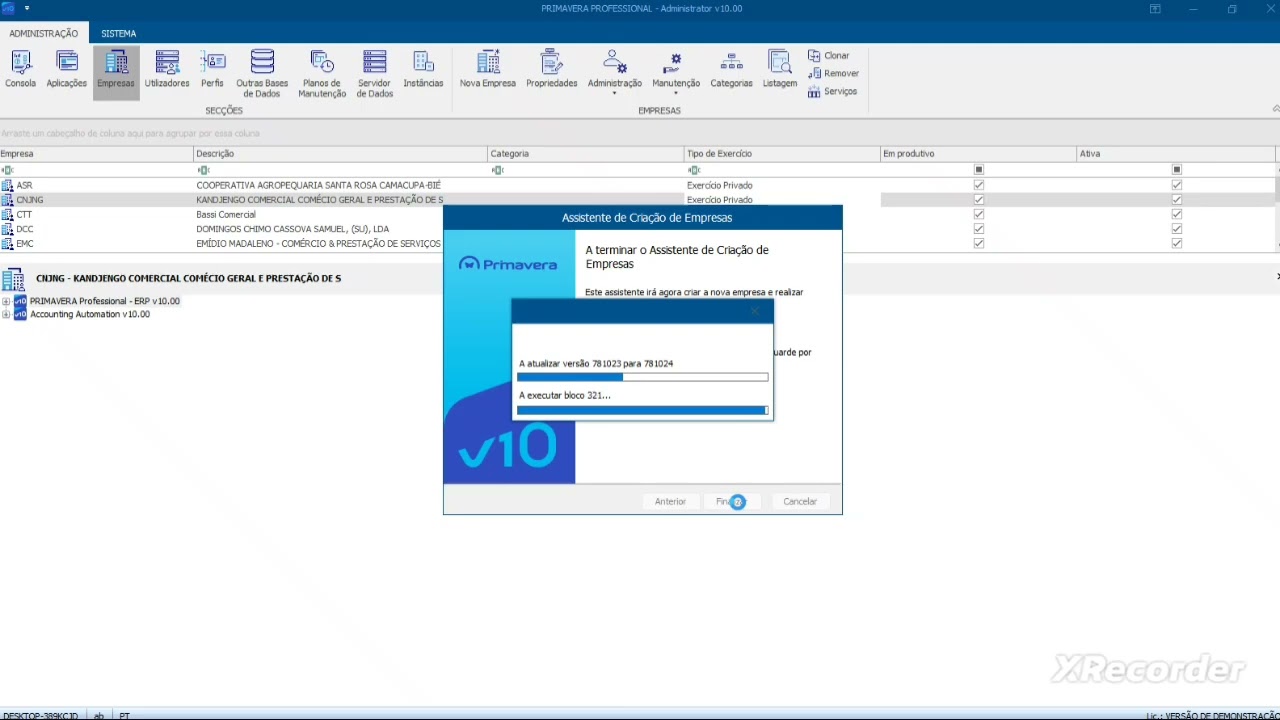Open the Aplicações section

tap(66, 70)
